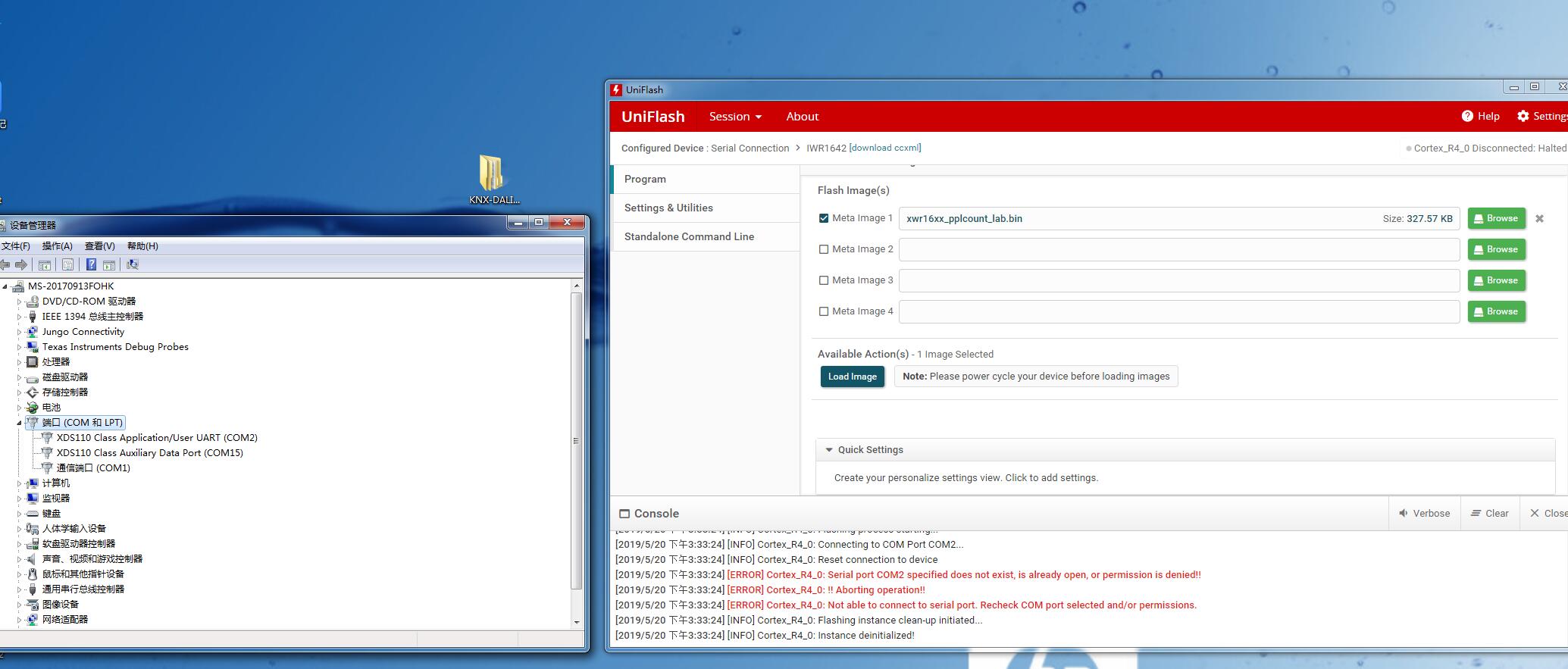Expand the DVD/CD-ROM 驱动器 node
Screen dimensions: 1568x669
point(19,302)
